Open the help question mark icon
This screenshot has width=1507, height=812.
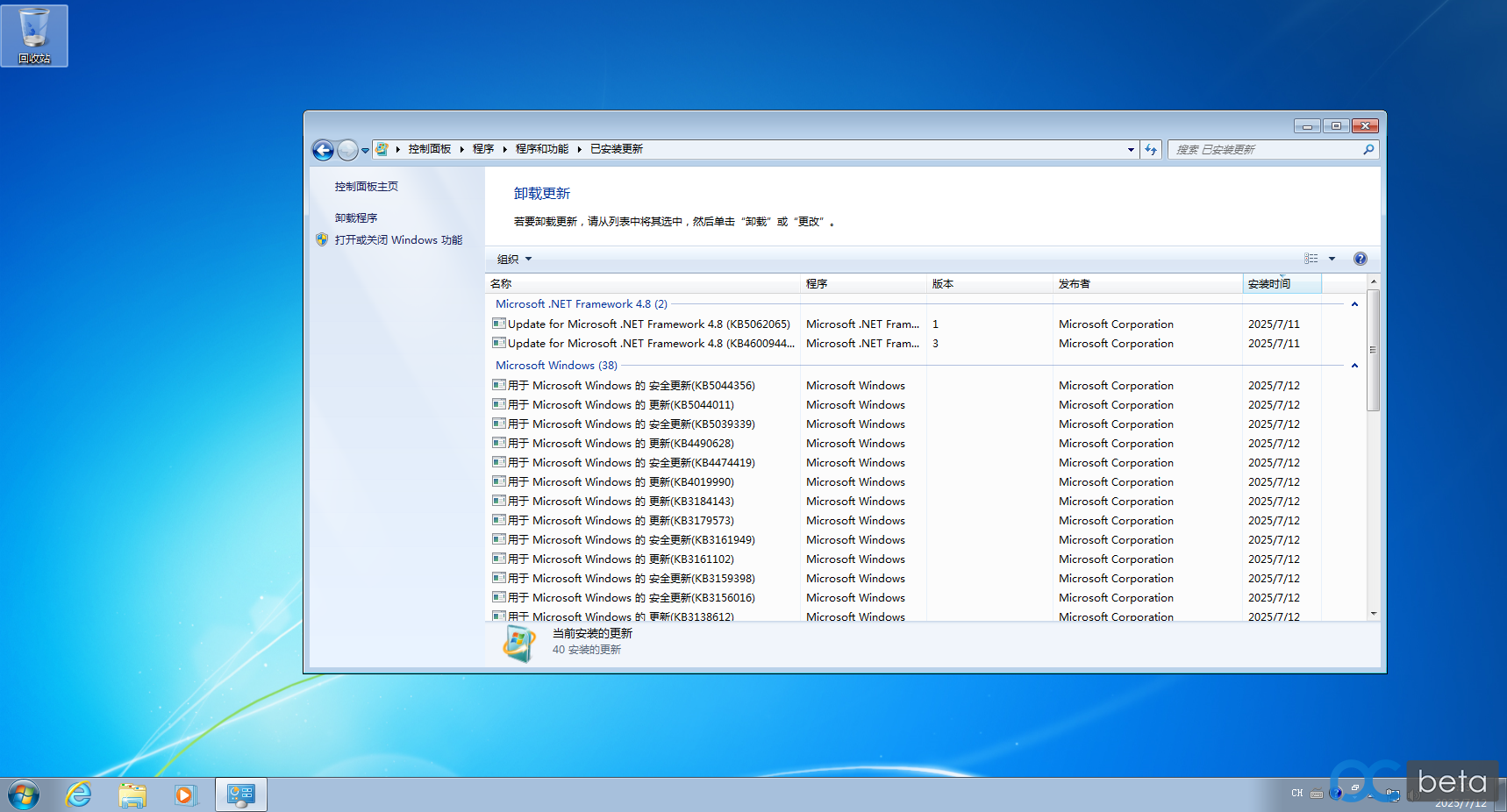click(x=1360, y=259)
